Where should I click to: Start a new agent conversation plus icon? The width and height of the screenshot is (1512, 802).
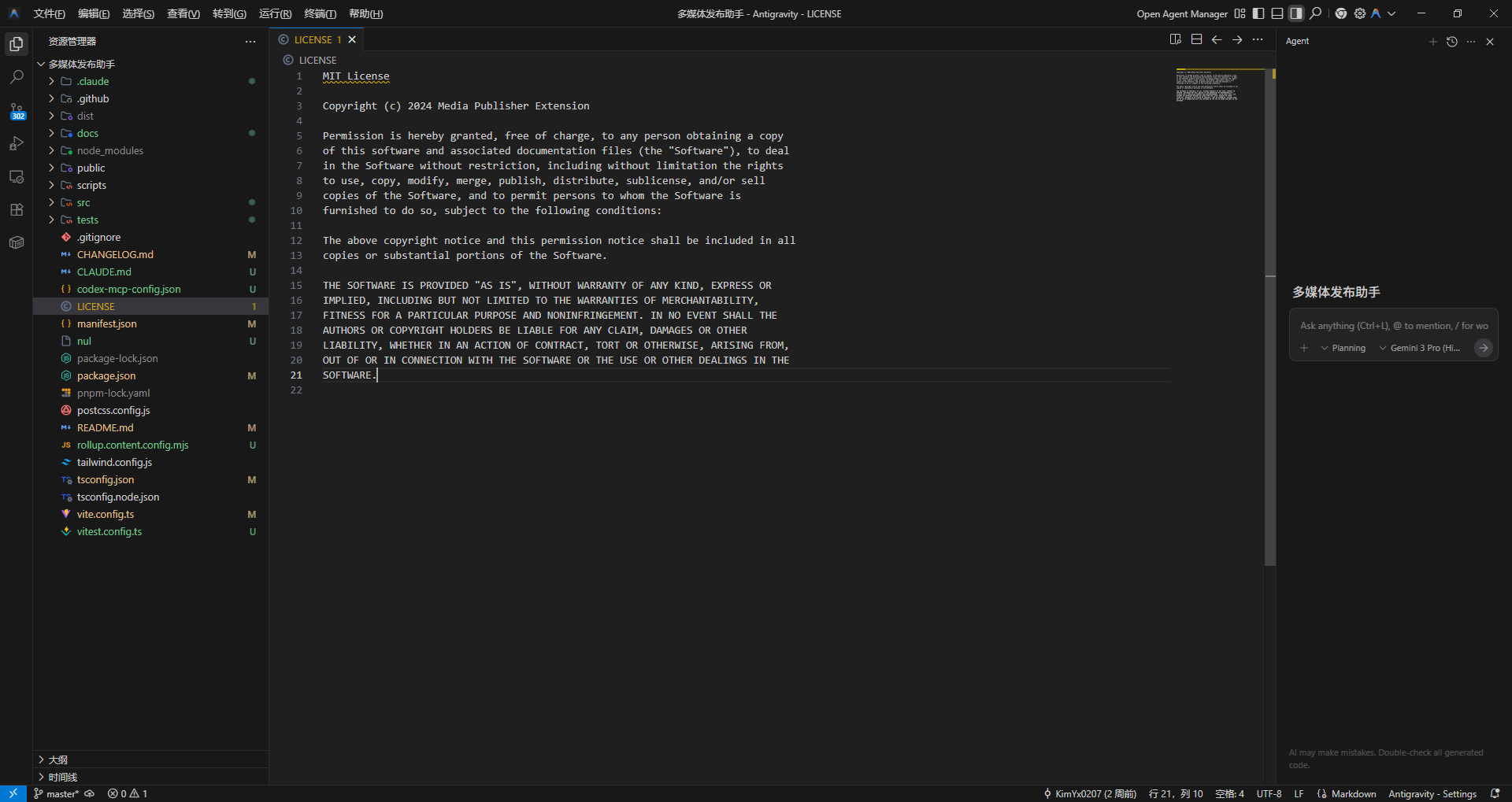(1432, 42)
